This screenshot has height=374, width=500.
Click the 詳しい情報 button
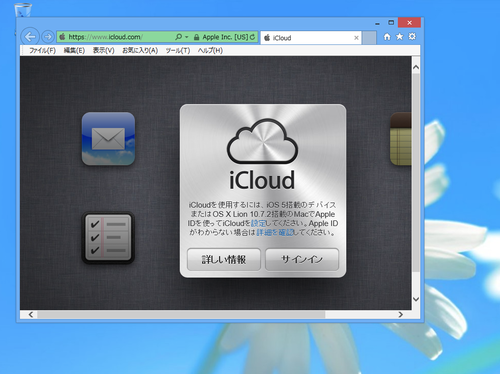[x=224, y=259]
